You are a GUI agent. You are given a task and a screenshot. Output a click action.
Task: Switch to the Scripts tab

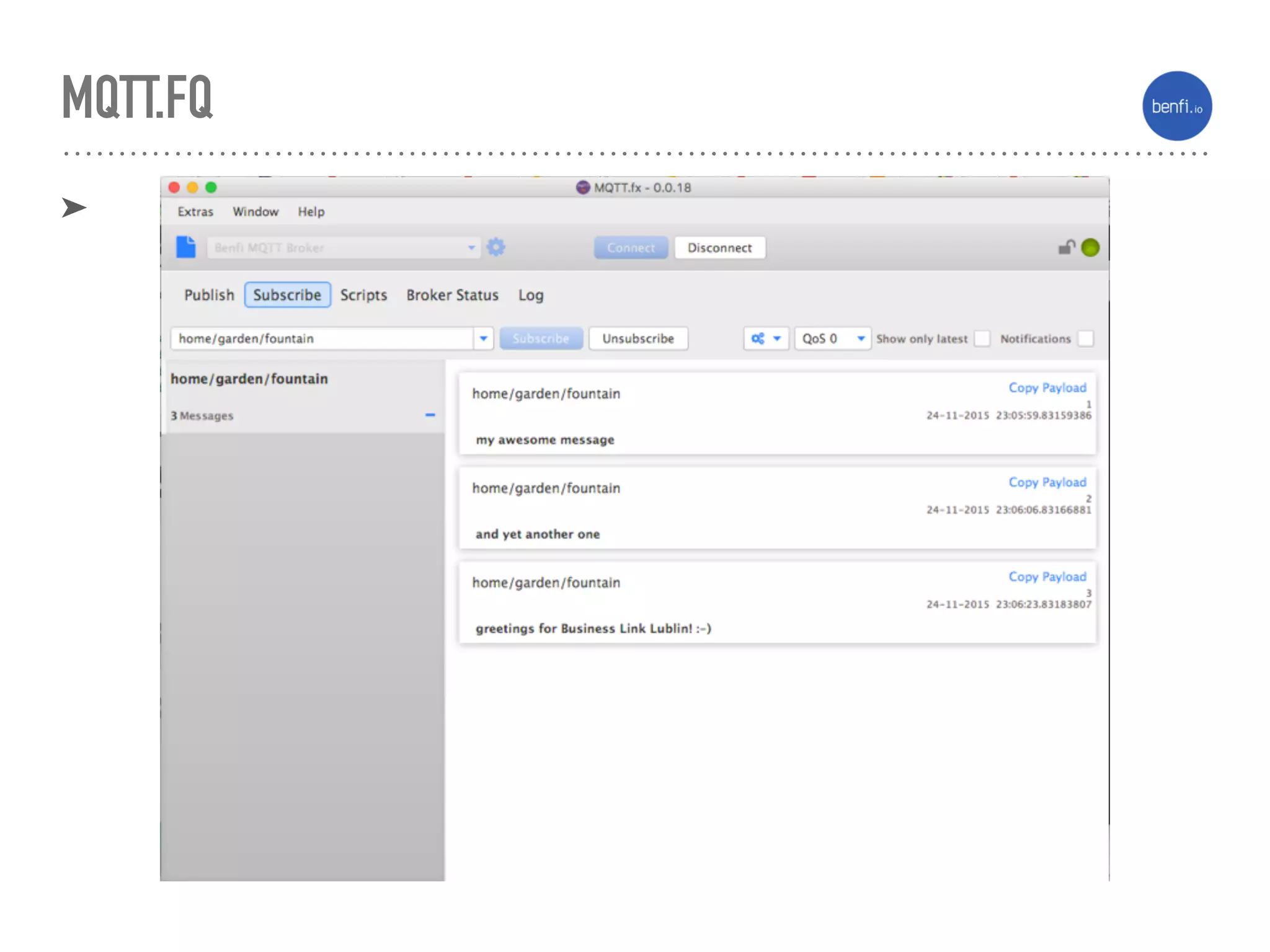click(x=363, y=295)
